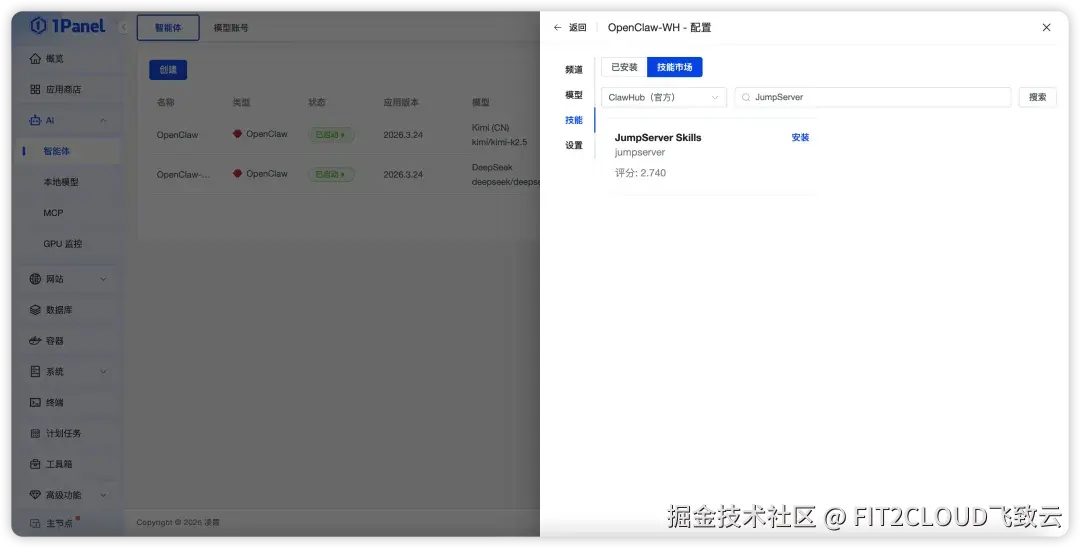Collapse the sidebar with the arrow toggle
The image size is (1080, 548).
click(123, 28)
